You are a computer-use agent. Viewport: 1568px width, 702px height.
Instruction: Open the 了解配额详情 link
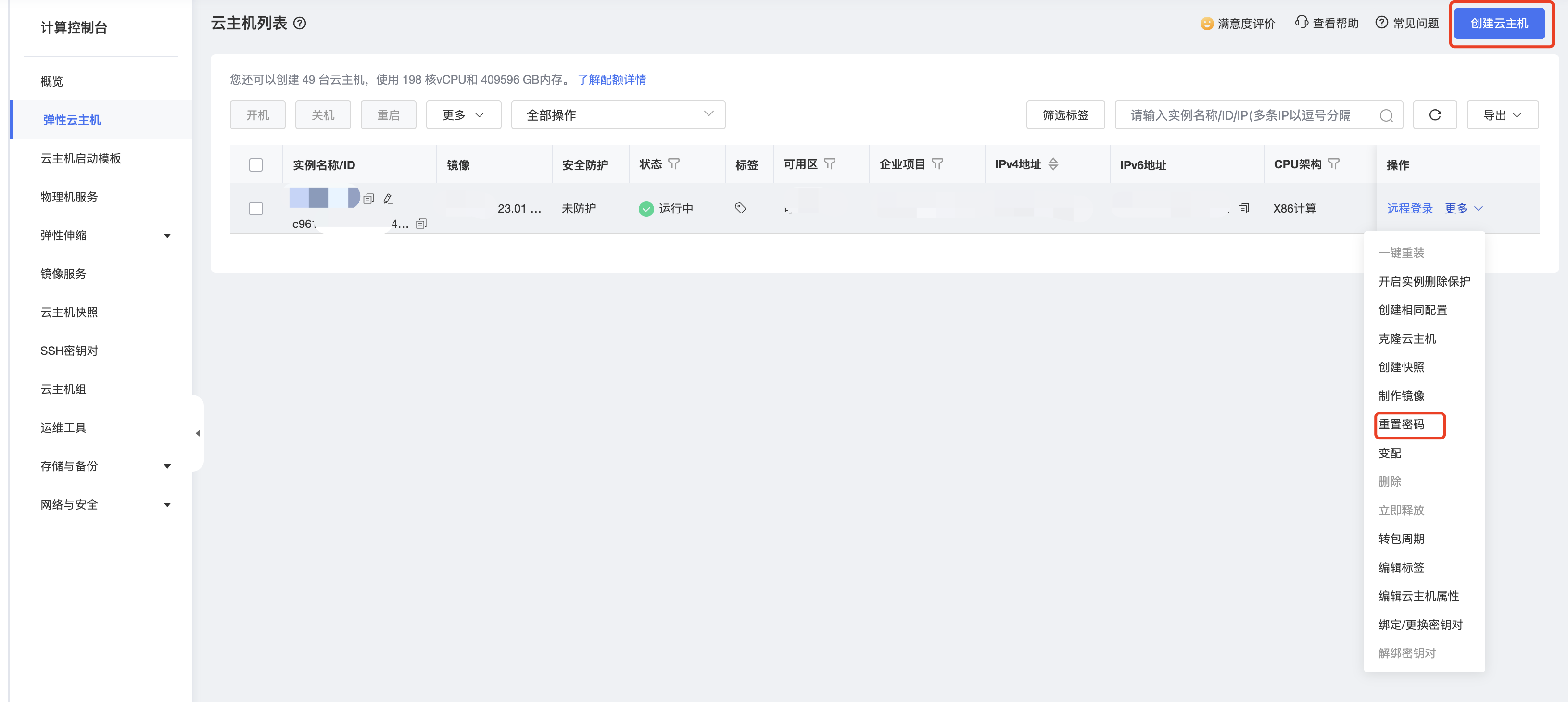(612, 80)
